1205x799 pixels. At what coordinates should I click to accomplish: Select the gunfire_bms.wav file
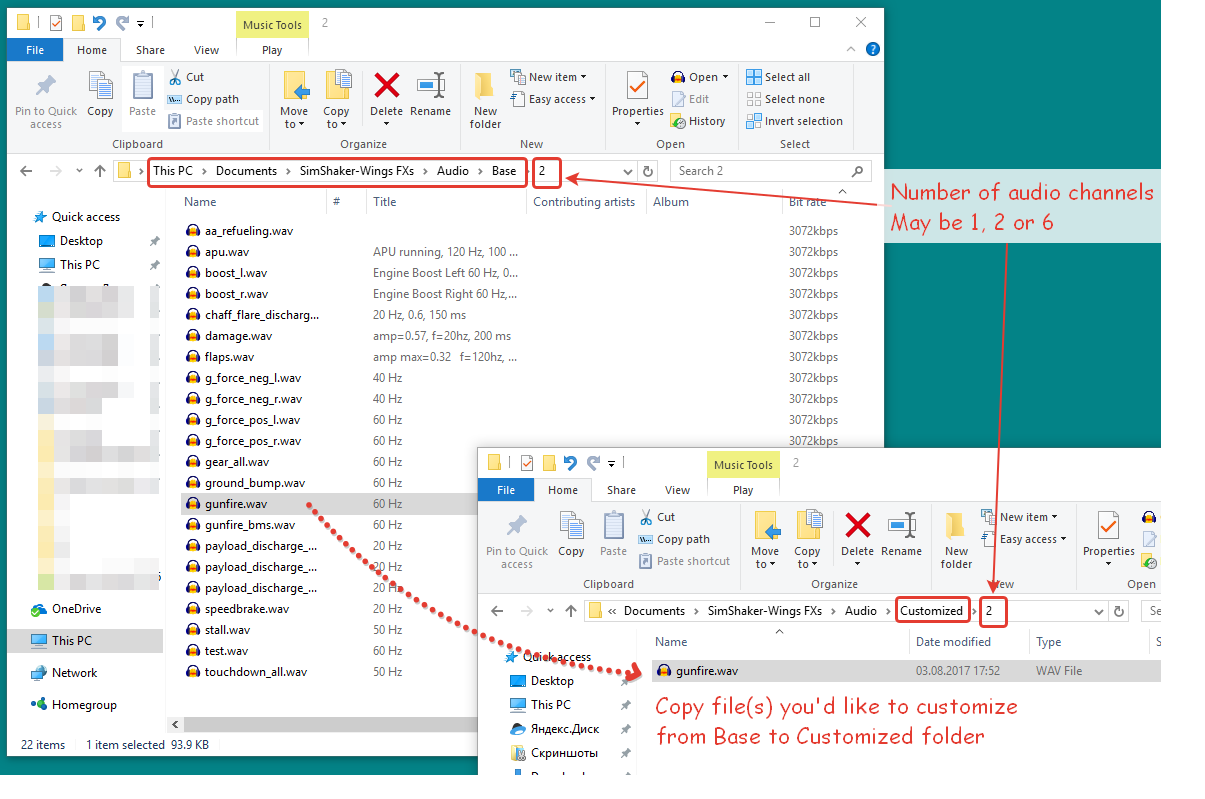249,525
